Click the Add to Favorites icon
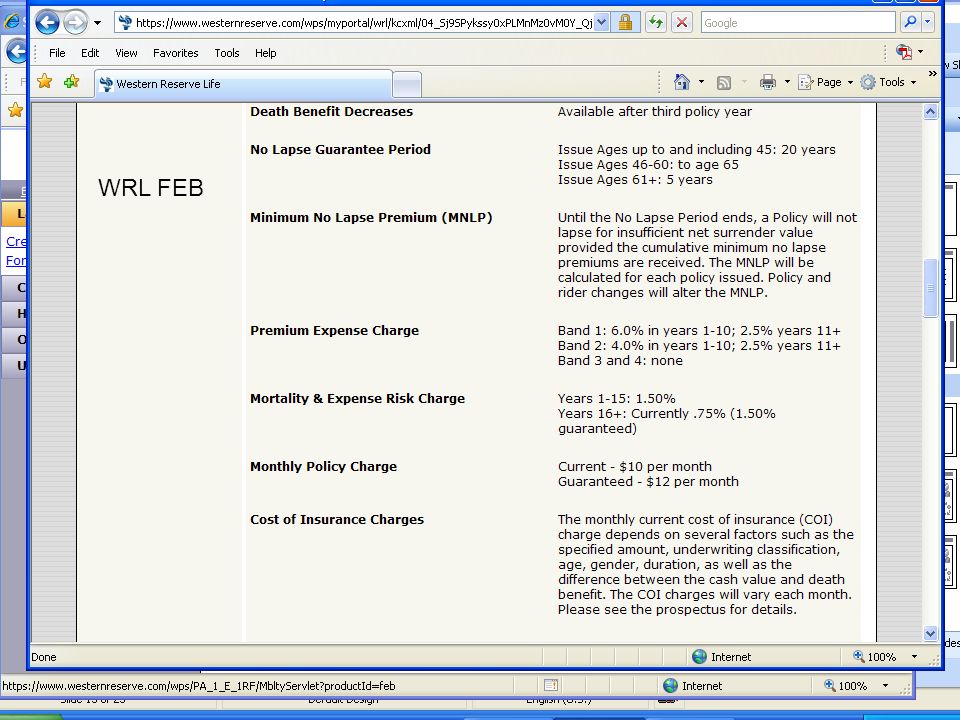Image resolution: width=960 pixels, height=720 pixels. 72,81
